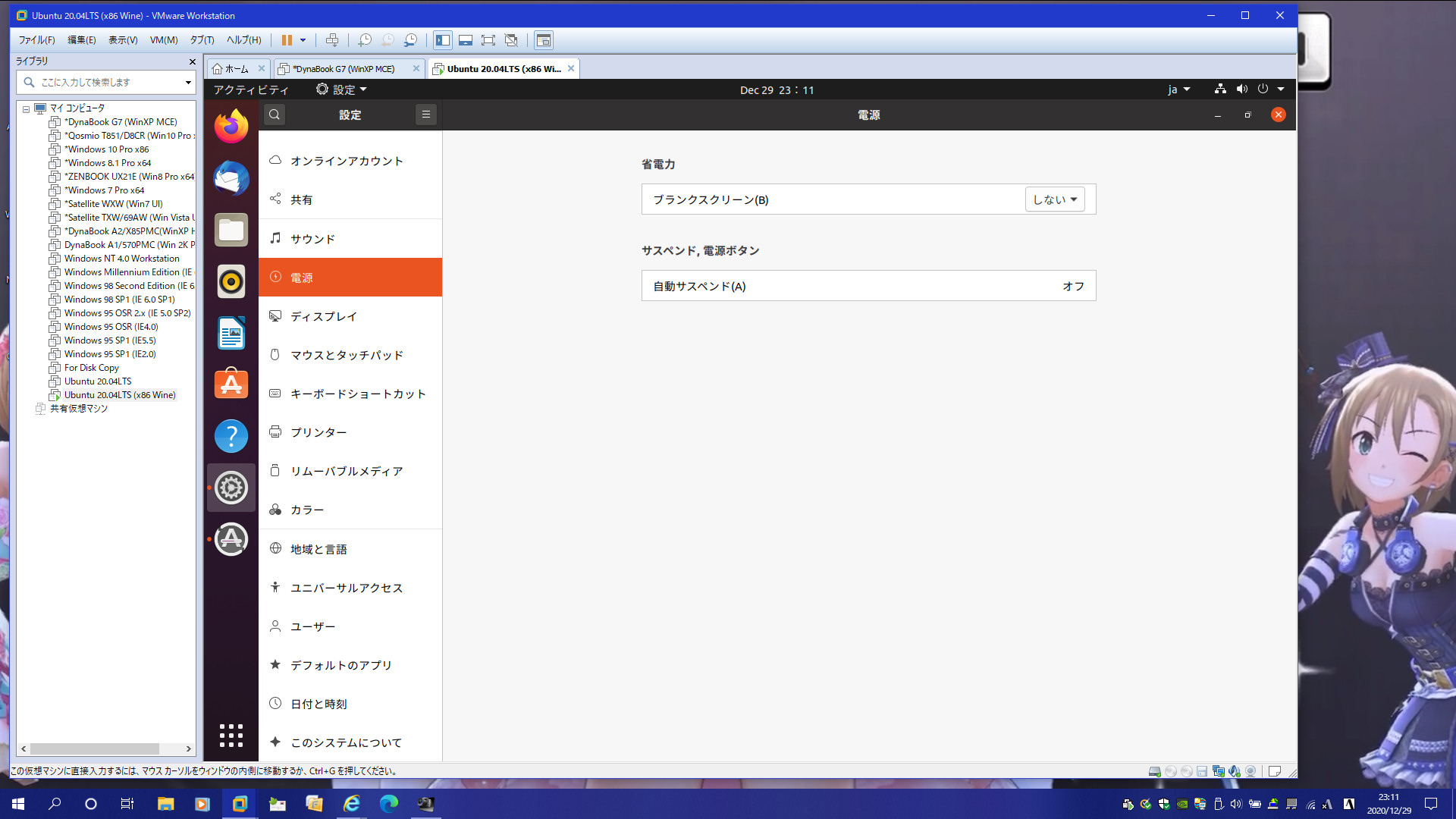Image resolution: width=1456 pixels, height=819 pixels.
Task: Collapse the マイ コンピュータ tree node
Action: click(26, 109)
